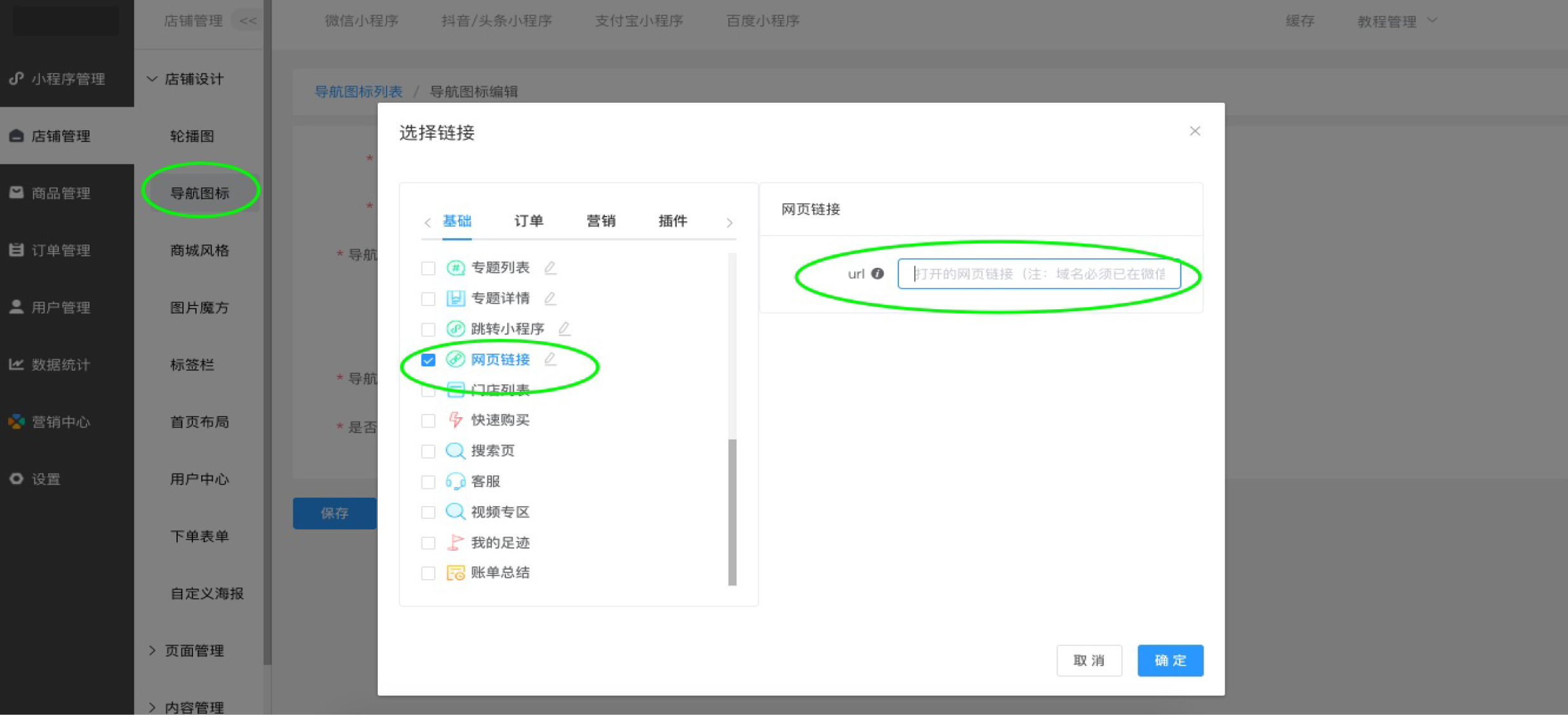
Task: Check the 客服 checkbox
Action: click(x=429, y=482)
